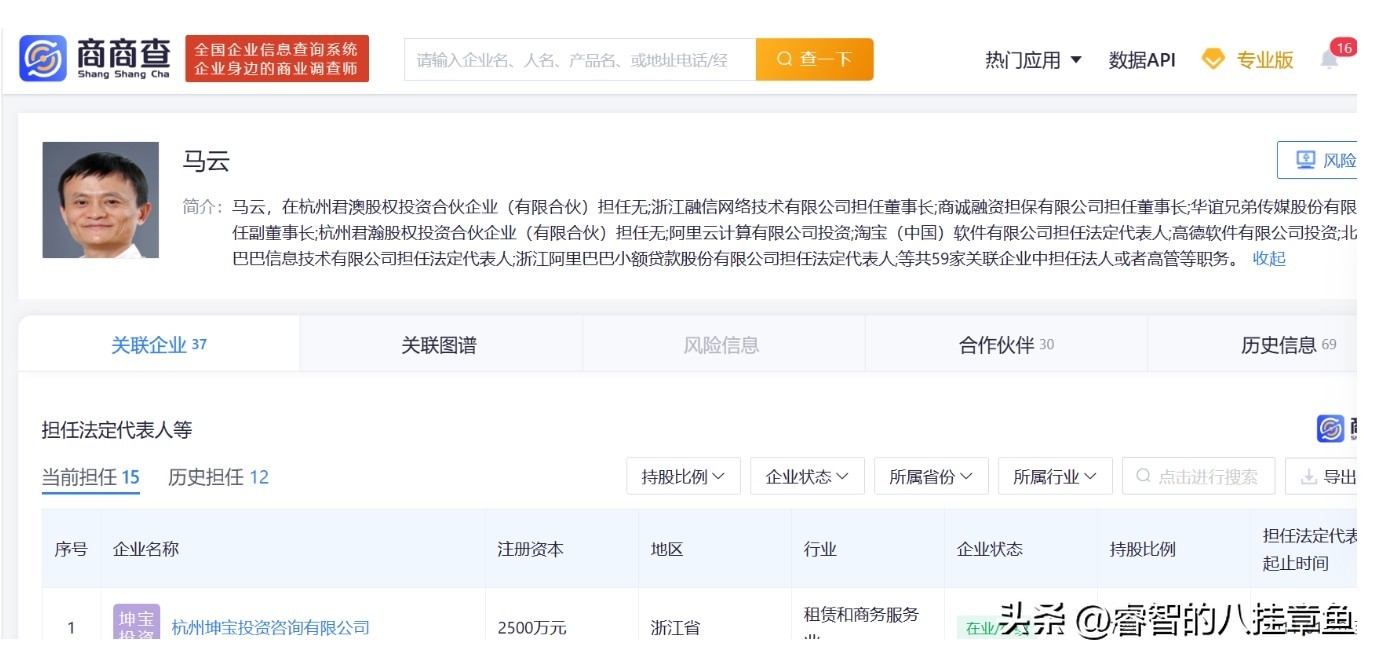Expand the 所属行业 filter dropdown
This screenshot has height=657, width=1375.
(1055, 476)
